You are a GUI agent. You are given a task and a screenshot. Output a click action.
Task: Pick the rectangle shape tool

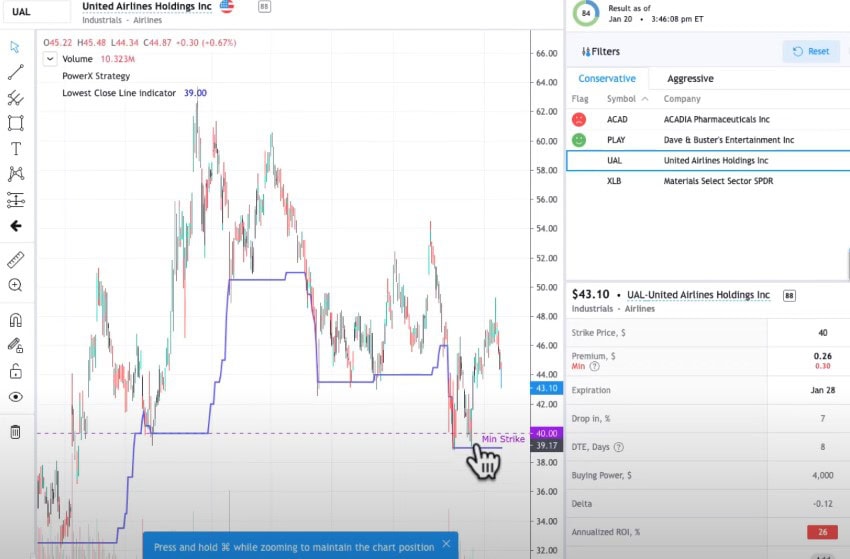[x=15, y=123]
